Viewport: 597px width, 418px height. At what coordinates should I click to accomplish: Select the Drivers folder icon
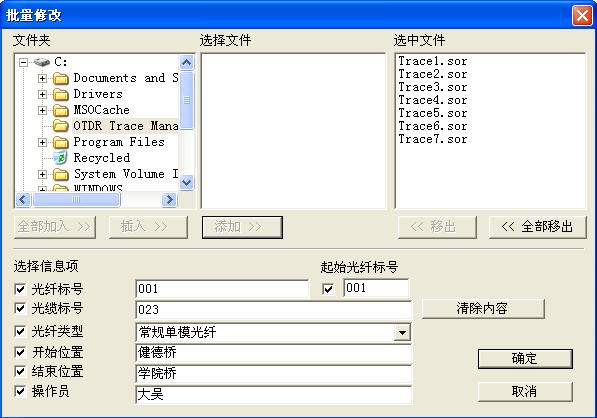click(x=61, y=94)
